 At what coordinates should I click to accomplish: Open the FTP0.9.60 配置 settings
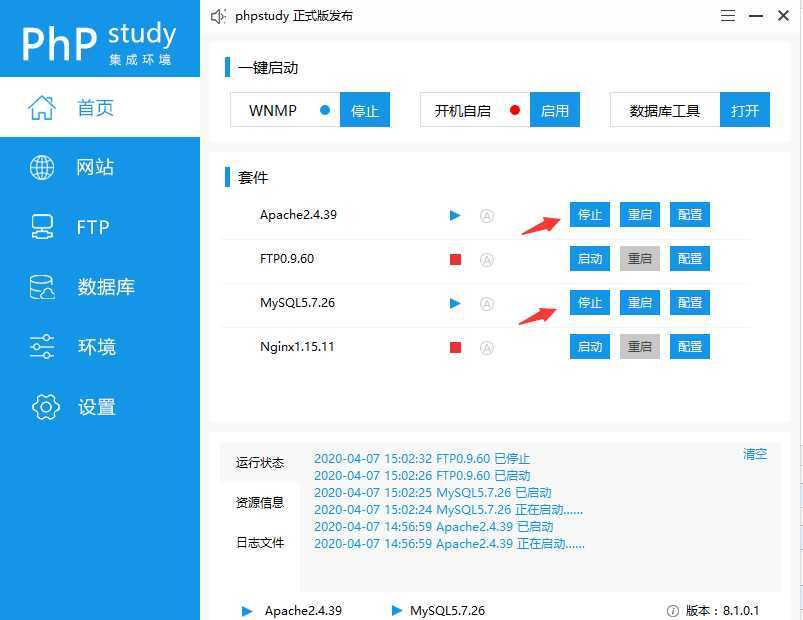coord(690,259)
